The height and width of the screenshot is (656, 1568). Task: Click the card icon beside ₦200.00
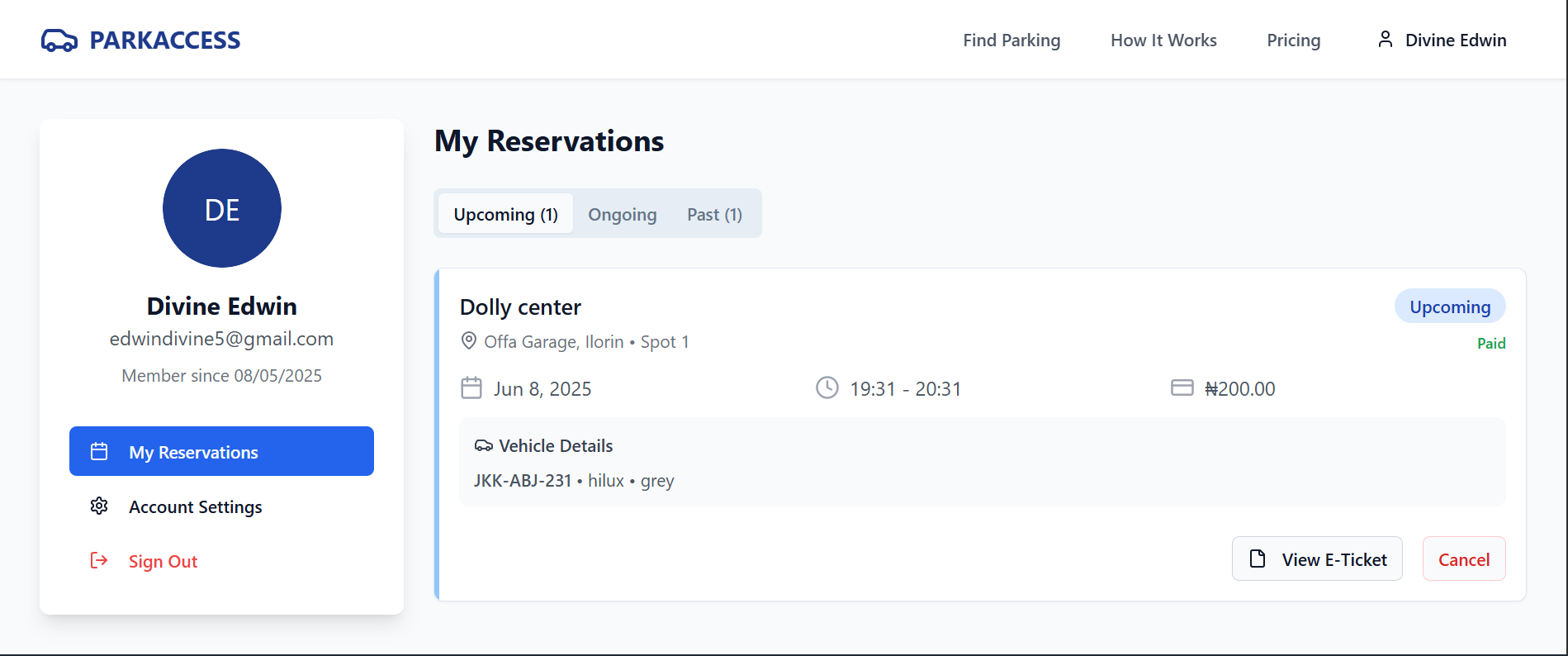tap(1182, 387)
